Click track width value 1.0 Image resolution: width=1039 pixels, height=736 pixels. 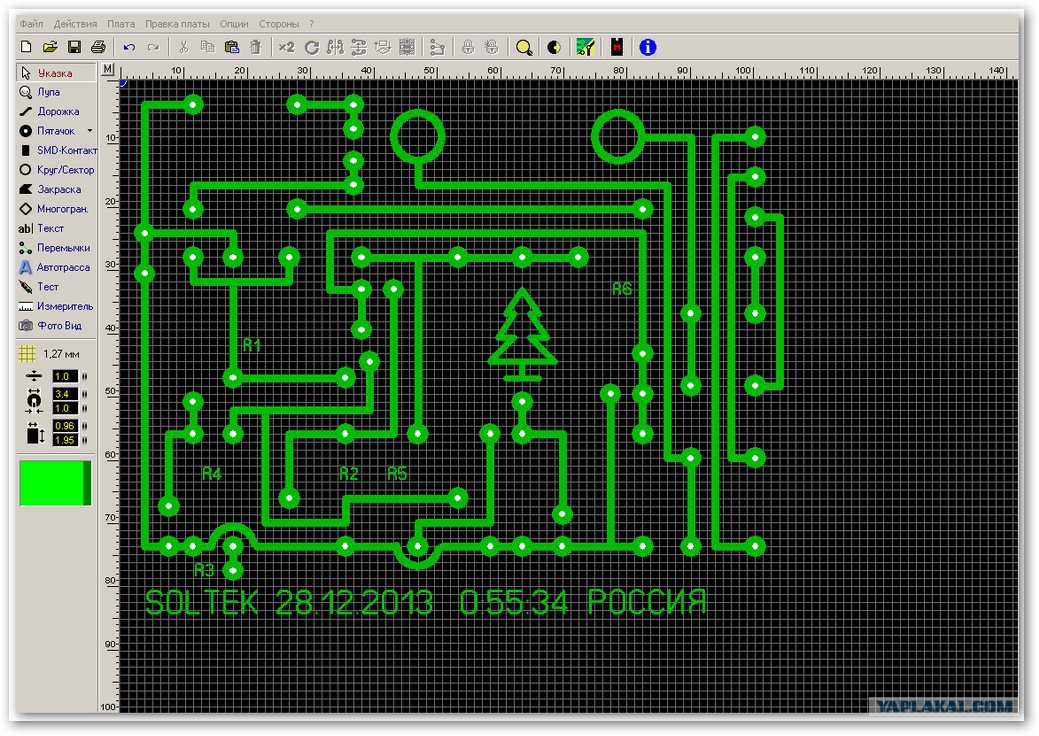65,376
